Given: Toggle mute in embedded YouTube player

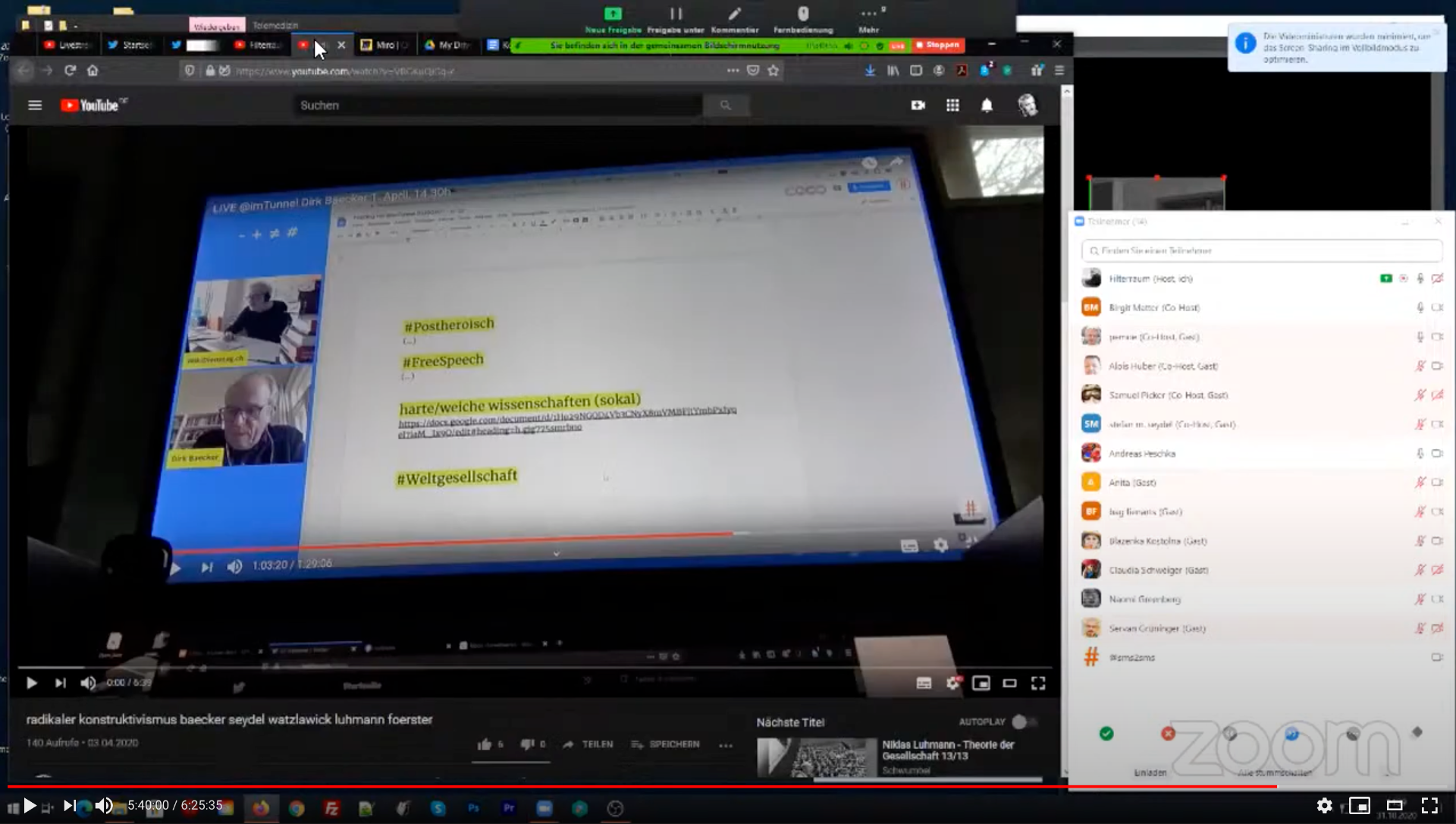Looking at the screenshot, I should point(88,683).
